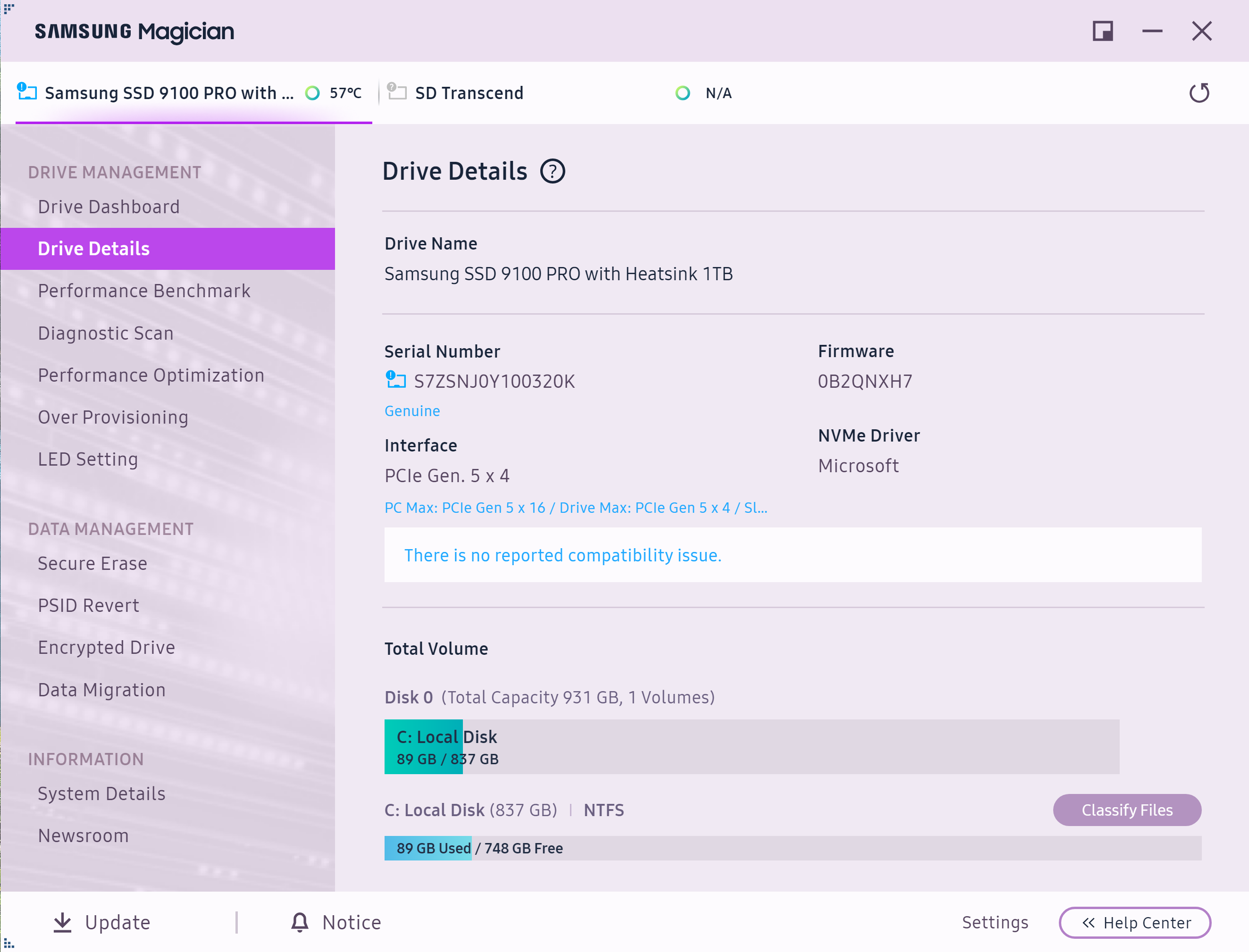
Task: Click the Genuine authentication link
Action: point(412,411)
